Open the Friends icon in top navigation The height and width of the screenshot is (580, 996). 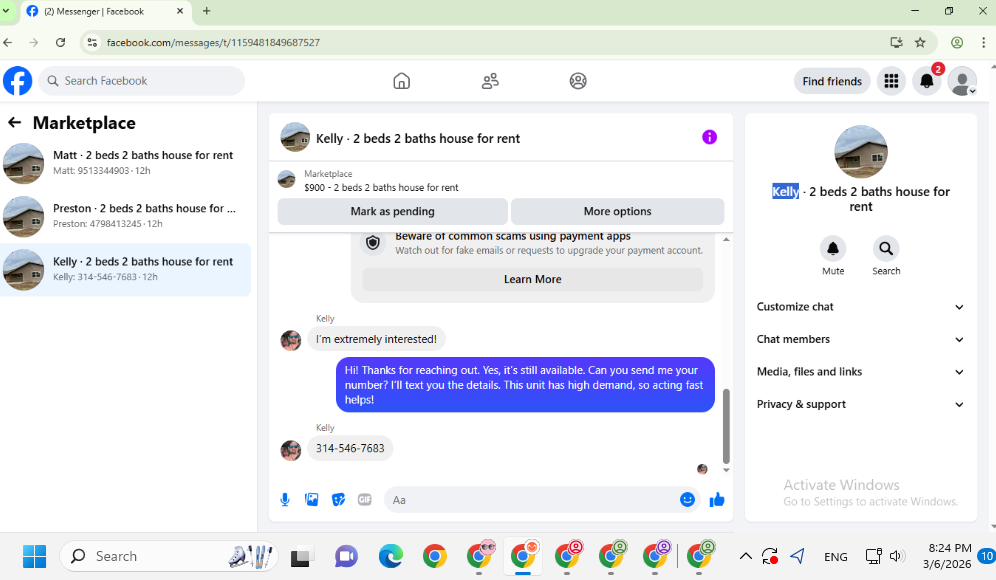490,81
